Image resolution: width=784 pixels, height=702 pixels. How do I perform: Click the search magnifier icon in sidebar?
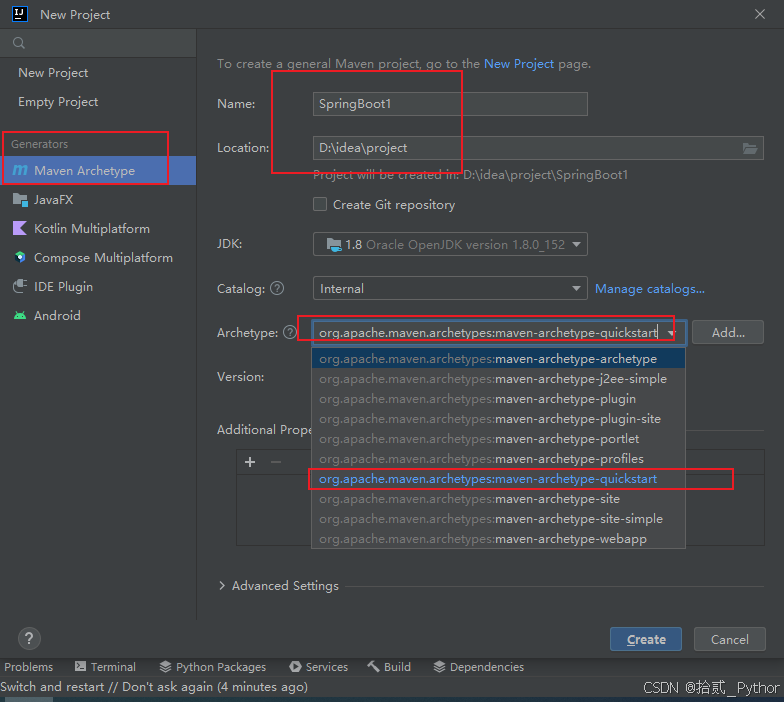(19, 43)
